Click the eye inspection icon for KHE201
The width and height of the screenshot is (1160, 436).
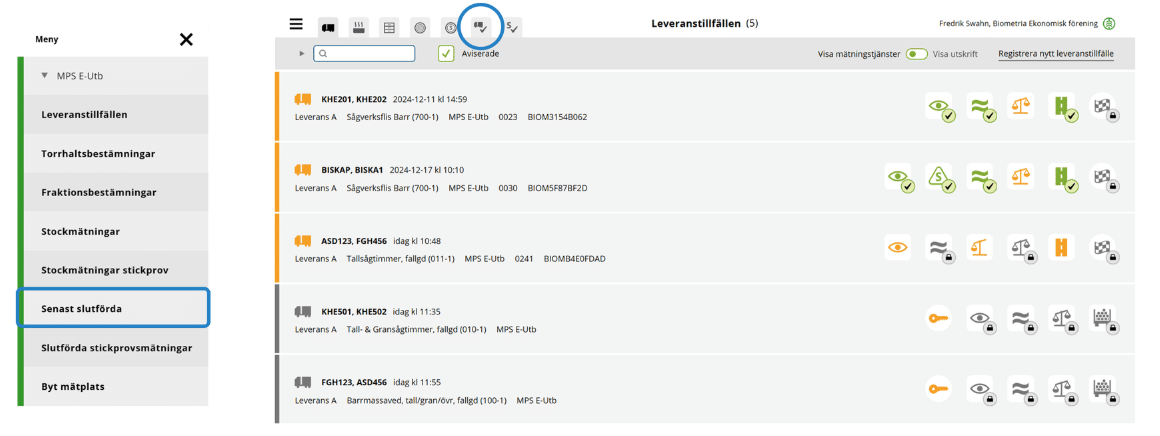[939, 107]
